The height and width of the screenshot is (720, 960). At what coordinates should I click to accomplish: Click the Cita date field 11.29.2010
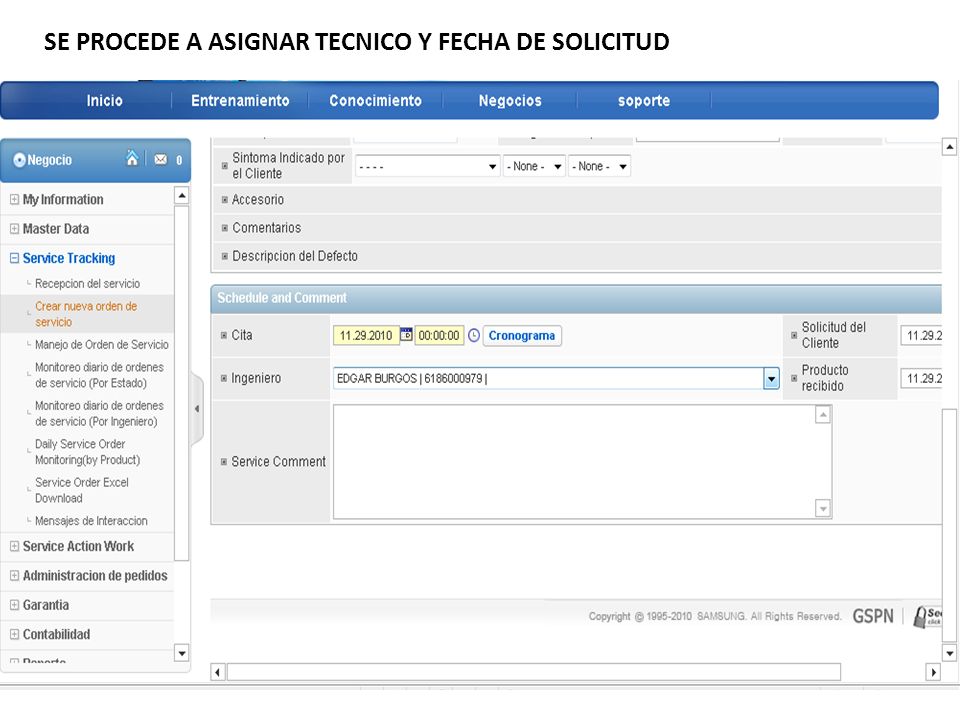[366, 336]
